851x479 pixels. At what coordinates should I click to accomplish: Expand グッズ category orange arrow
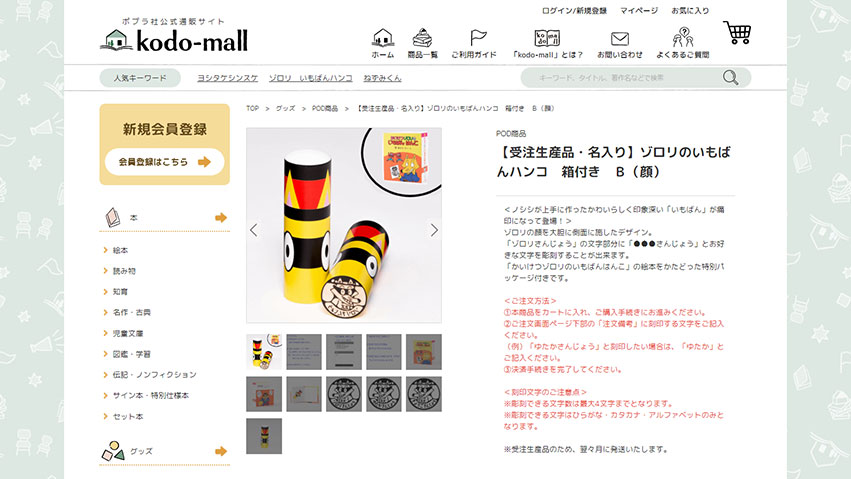coord(221,451)
